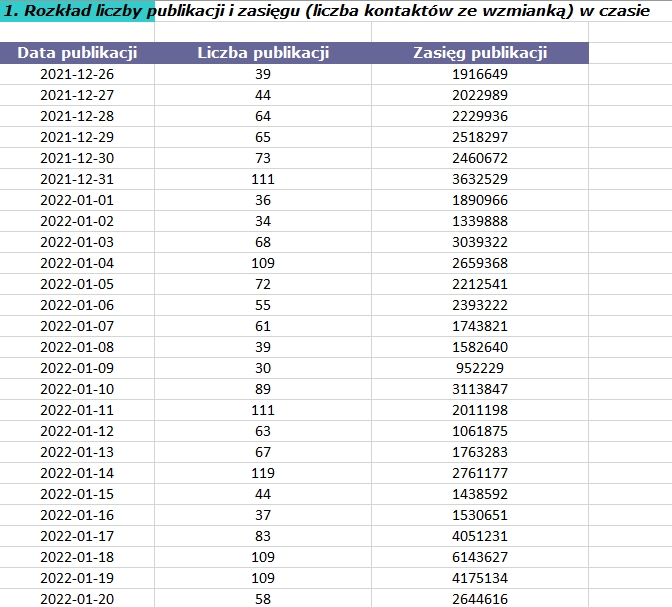Select reach value 1743821
The image size is (672, 607).
click(x=480, y=326)
